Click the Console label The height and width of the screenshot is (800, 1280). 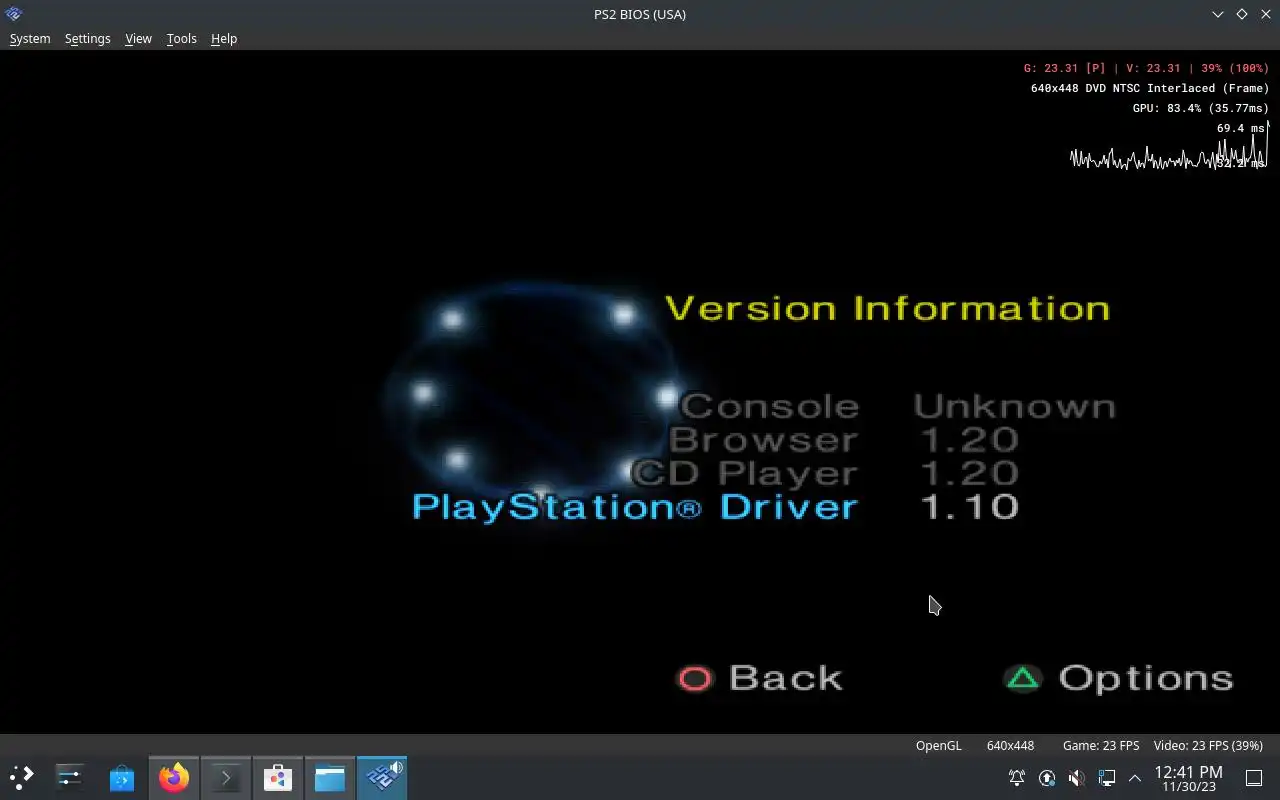pos(770,406)
